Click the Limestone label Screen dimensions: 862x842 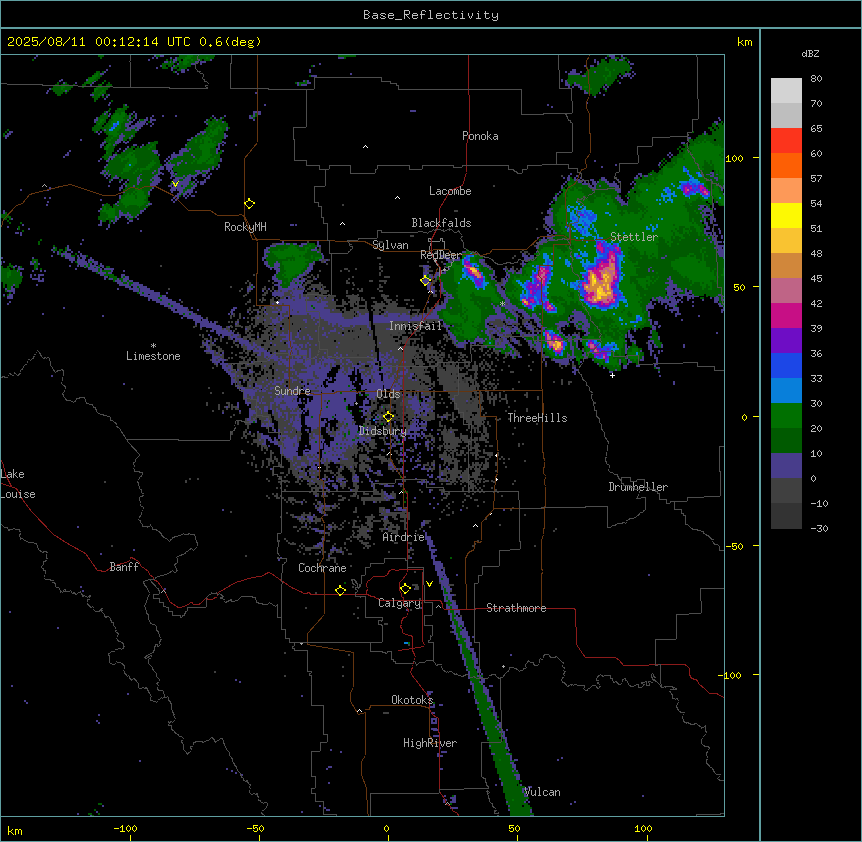click(x=153, y=356)
